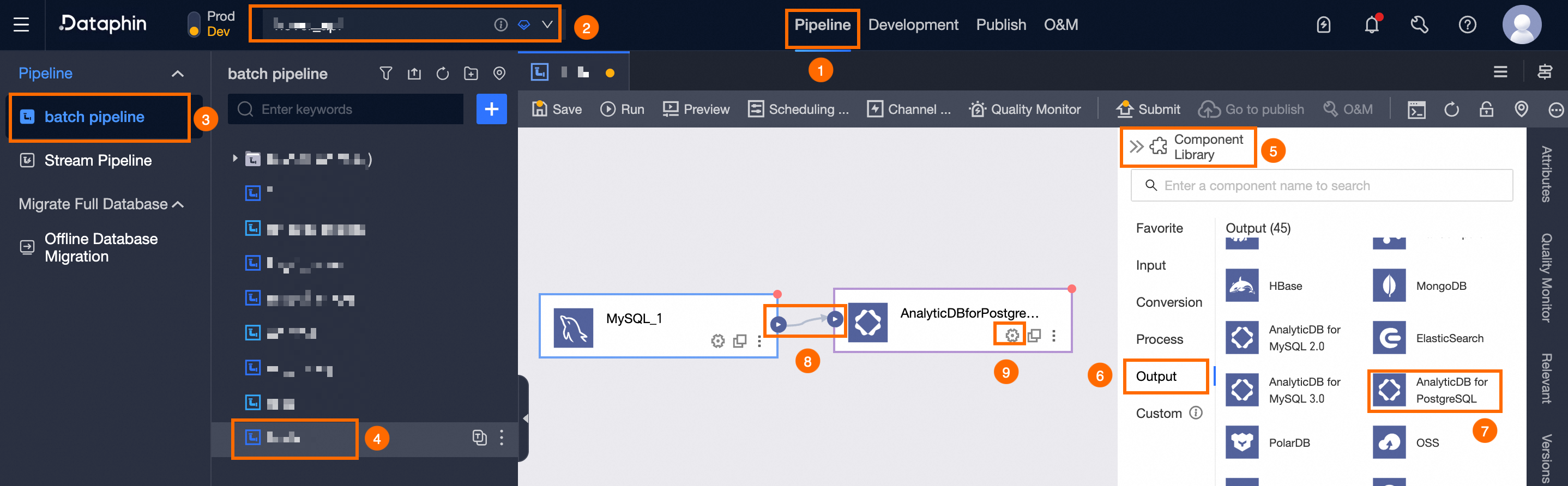
Task: Select the Favorite component category
Action: (1159, 228)
